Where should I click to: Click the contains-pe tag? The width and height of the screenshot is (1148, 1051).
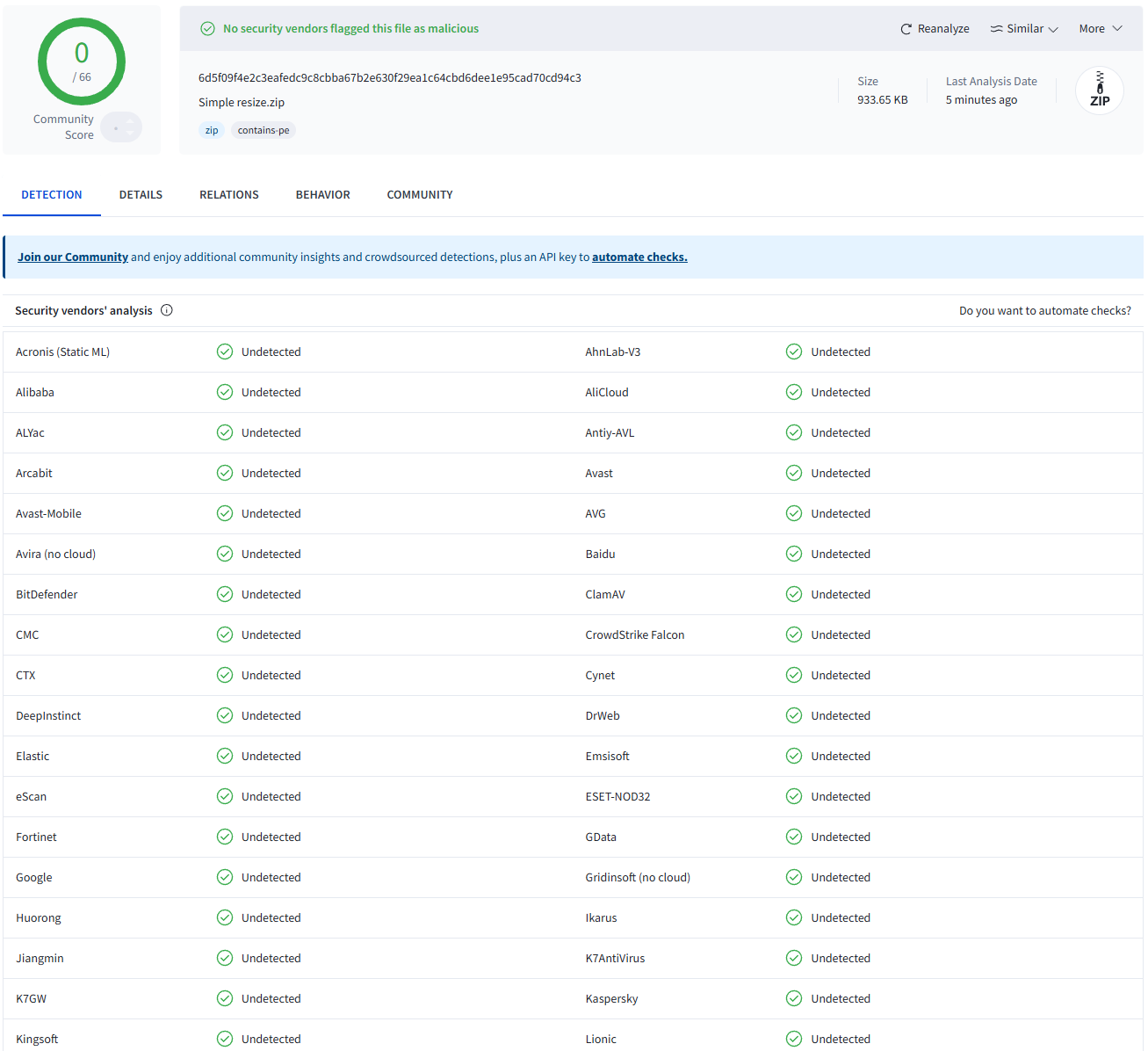point(264,130)
